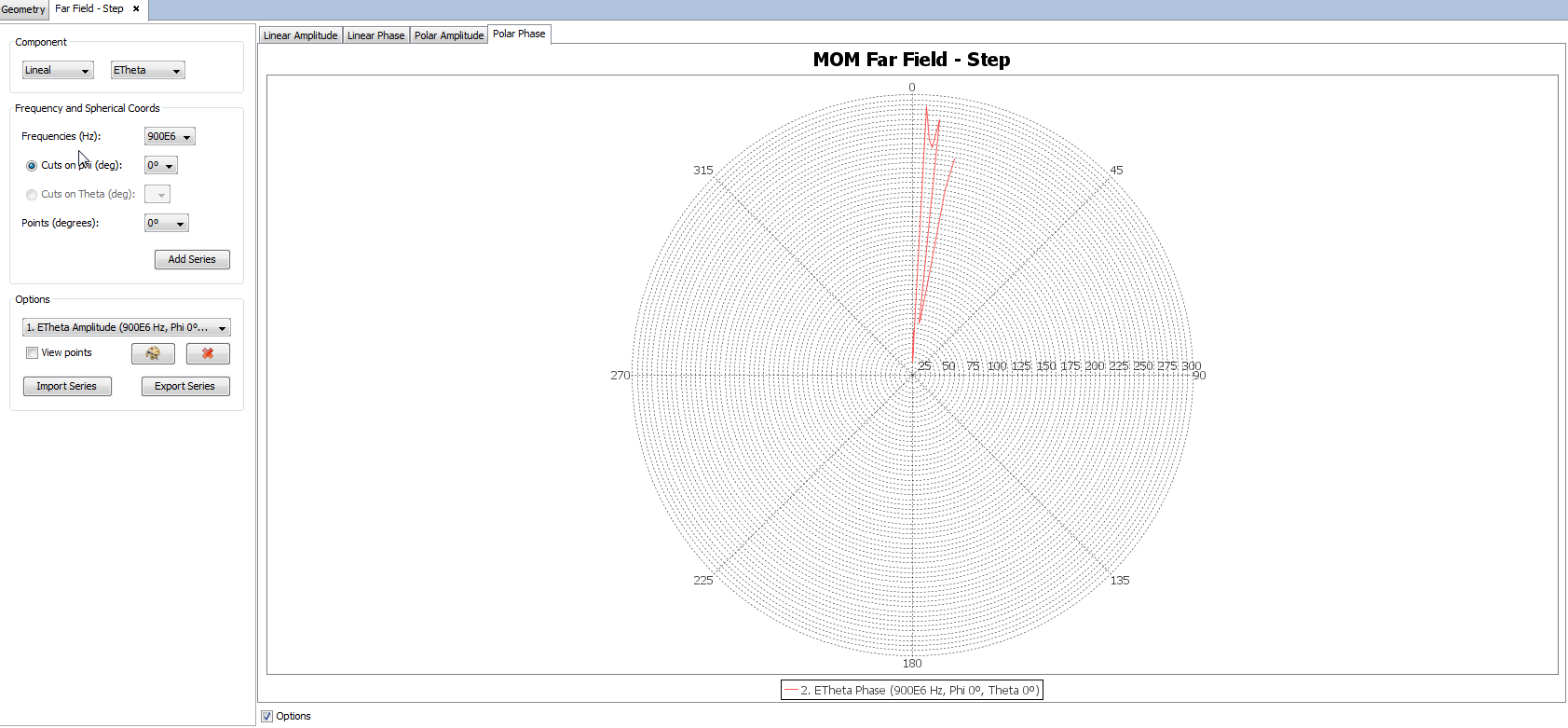Switch to the Linear Amplitude tab
The height and width of the screenshot is (728, 1568).
(x=300, y=35)
